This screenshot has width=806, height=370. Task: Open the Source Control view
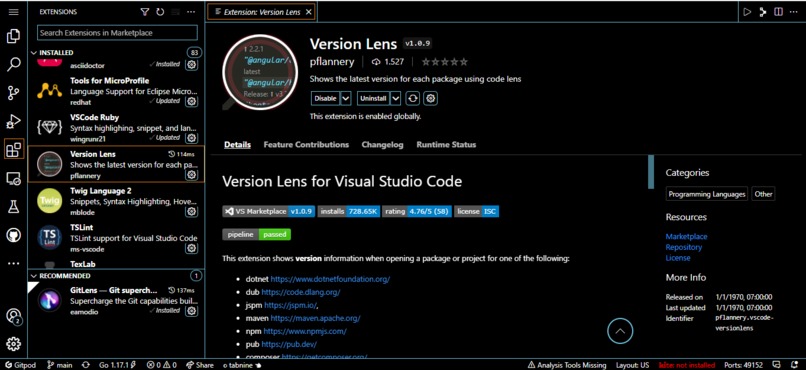(x=13, y=93)
